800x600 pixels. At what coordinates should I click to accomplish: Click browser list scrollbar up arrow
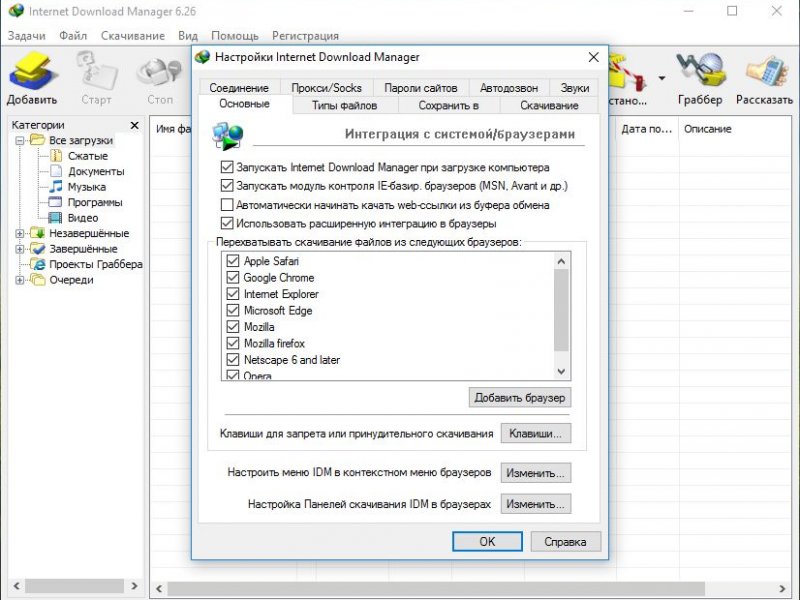click(x=561, y=261)
